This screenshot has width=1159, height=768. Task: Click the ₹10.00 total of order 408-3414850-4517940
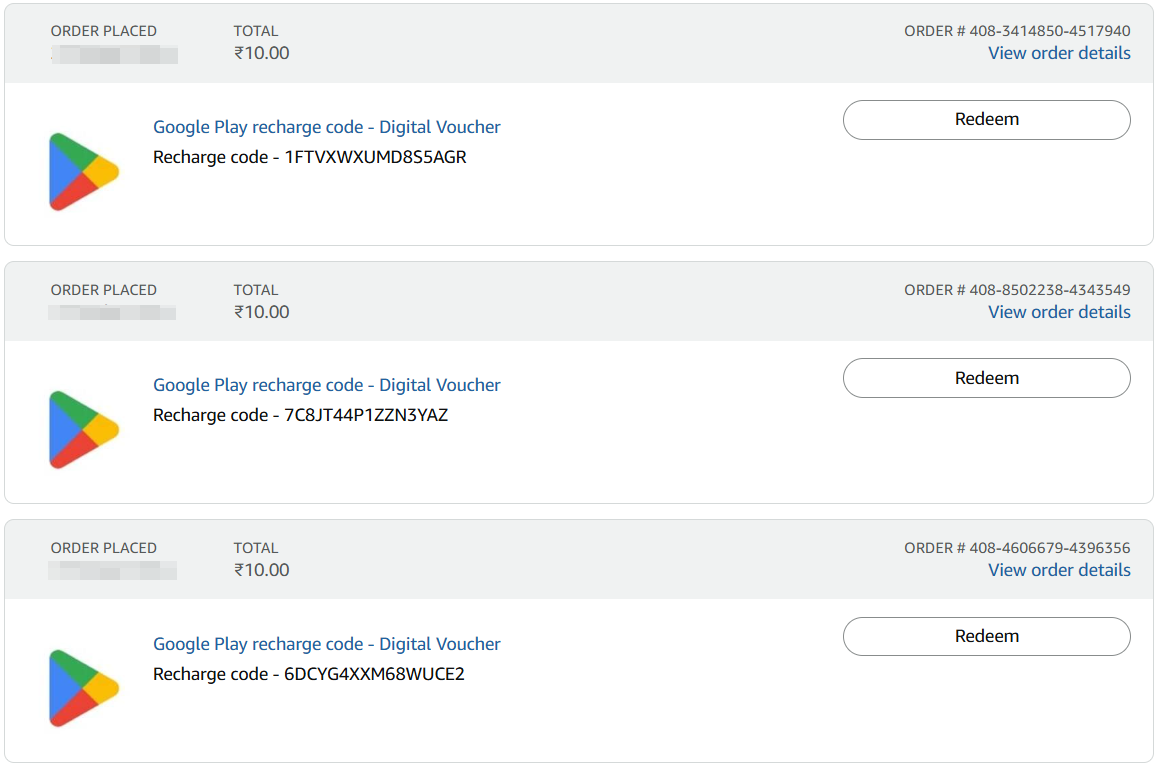click(x=262, y=53)
